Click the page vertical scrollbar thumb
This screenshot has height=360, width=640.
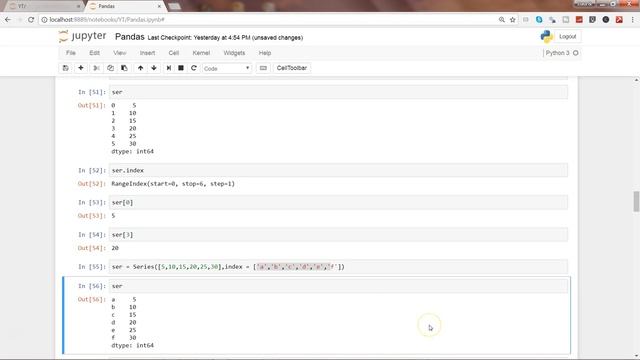[x=636, y=202]
